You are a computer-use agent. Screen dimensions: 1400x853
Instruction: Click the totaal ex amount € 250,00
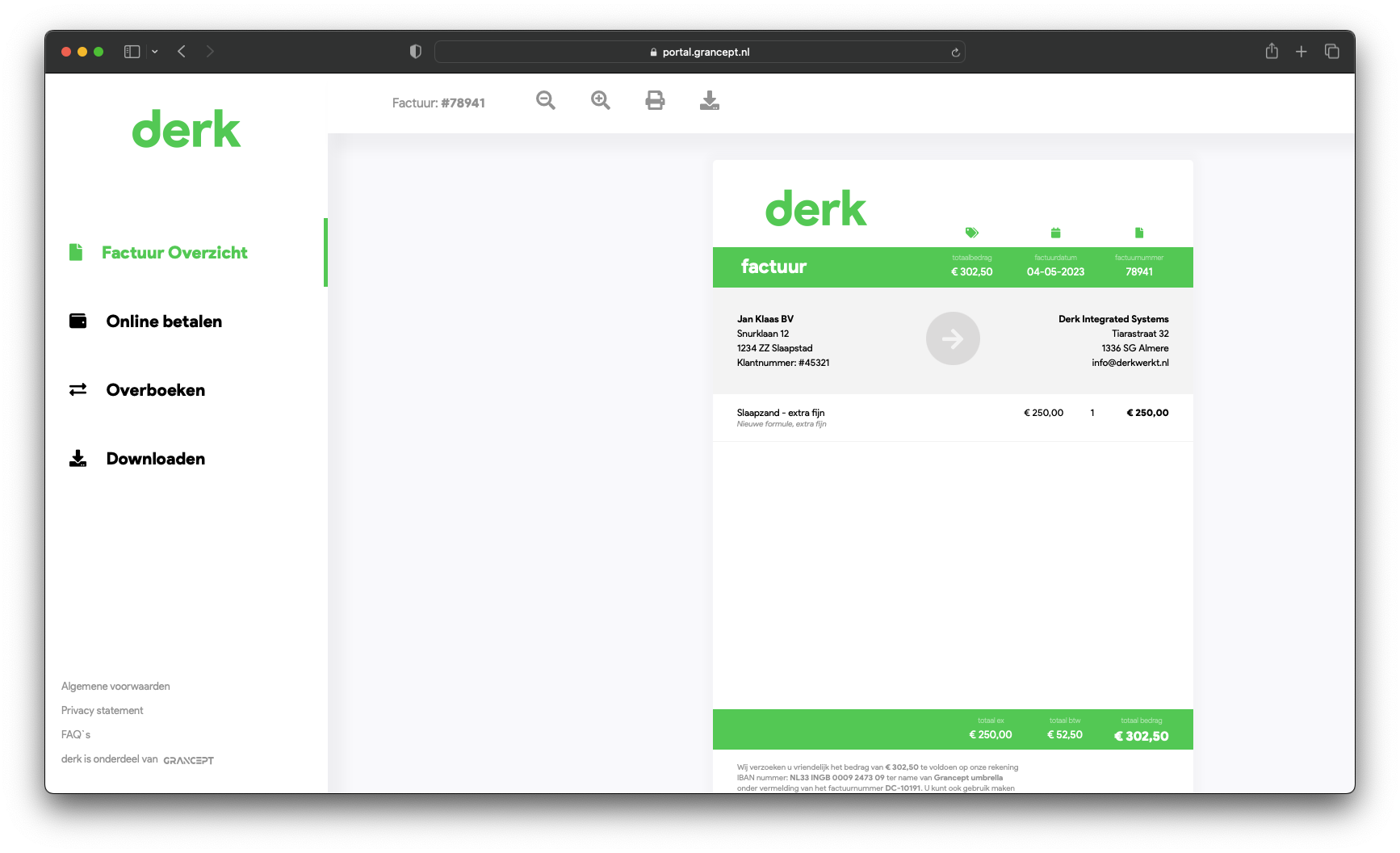click(x=991, y=734)
